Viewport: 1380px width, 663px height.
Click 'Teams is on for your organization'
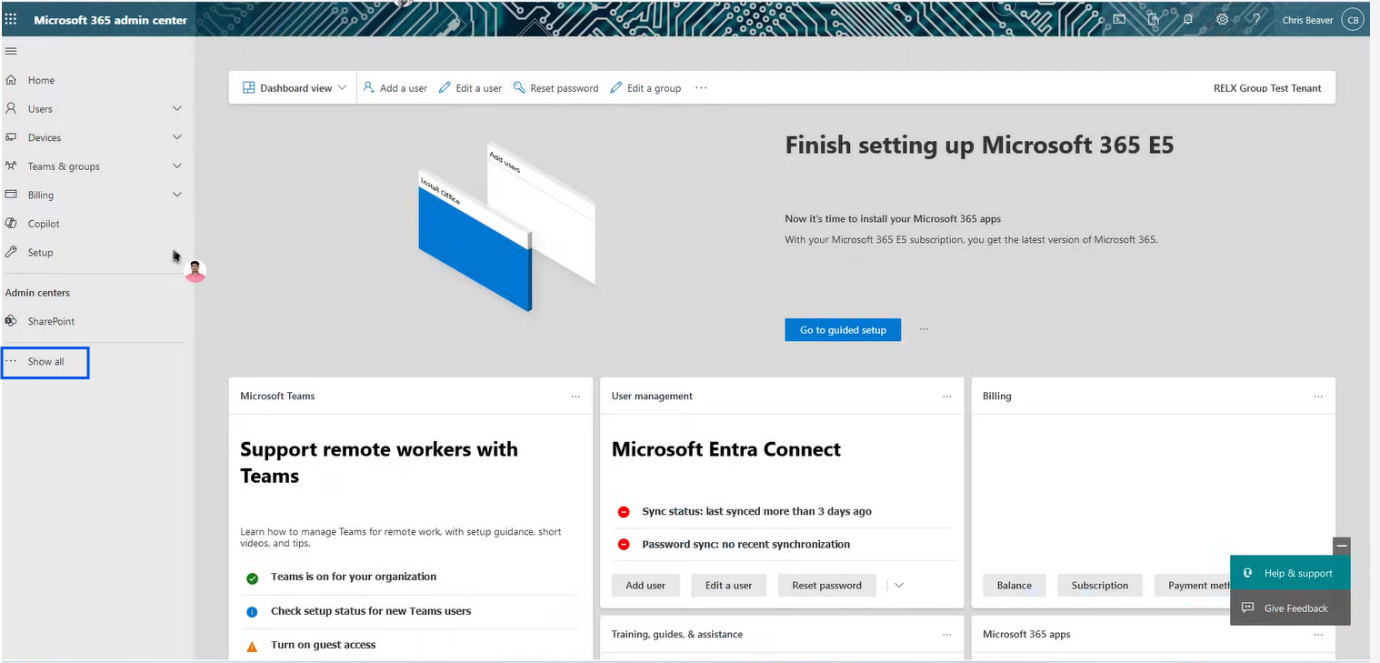353,577
